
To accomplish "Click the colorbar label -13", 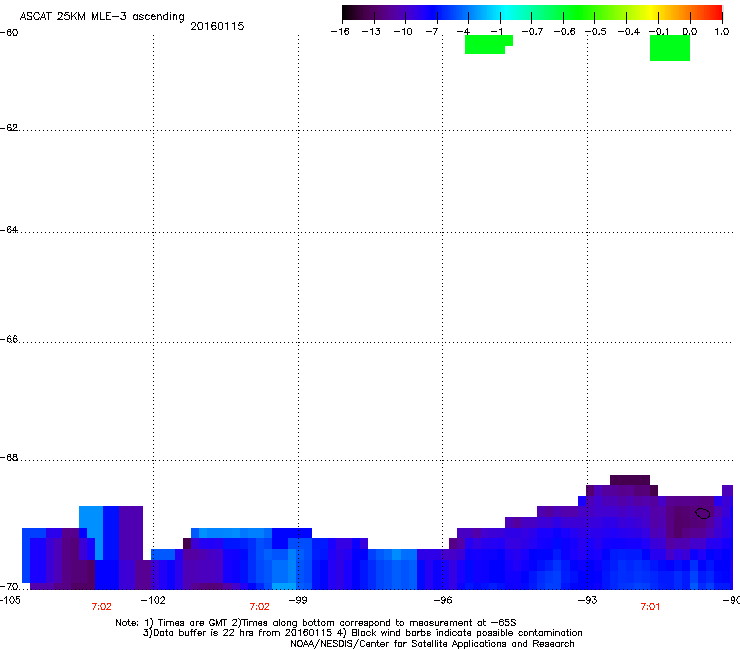I will [x=371, y=32].
